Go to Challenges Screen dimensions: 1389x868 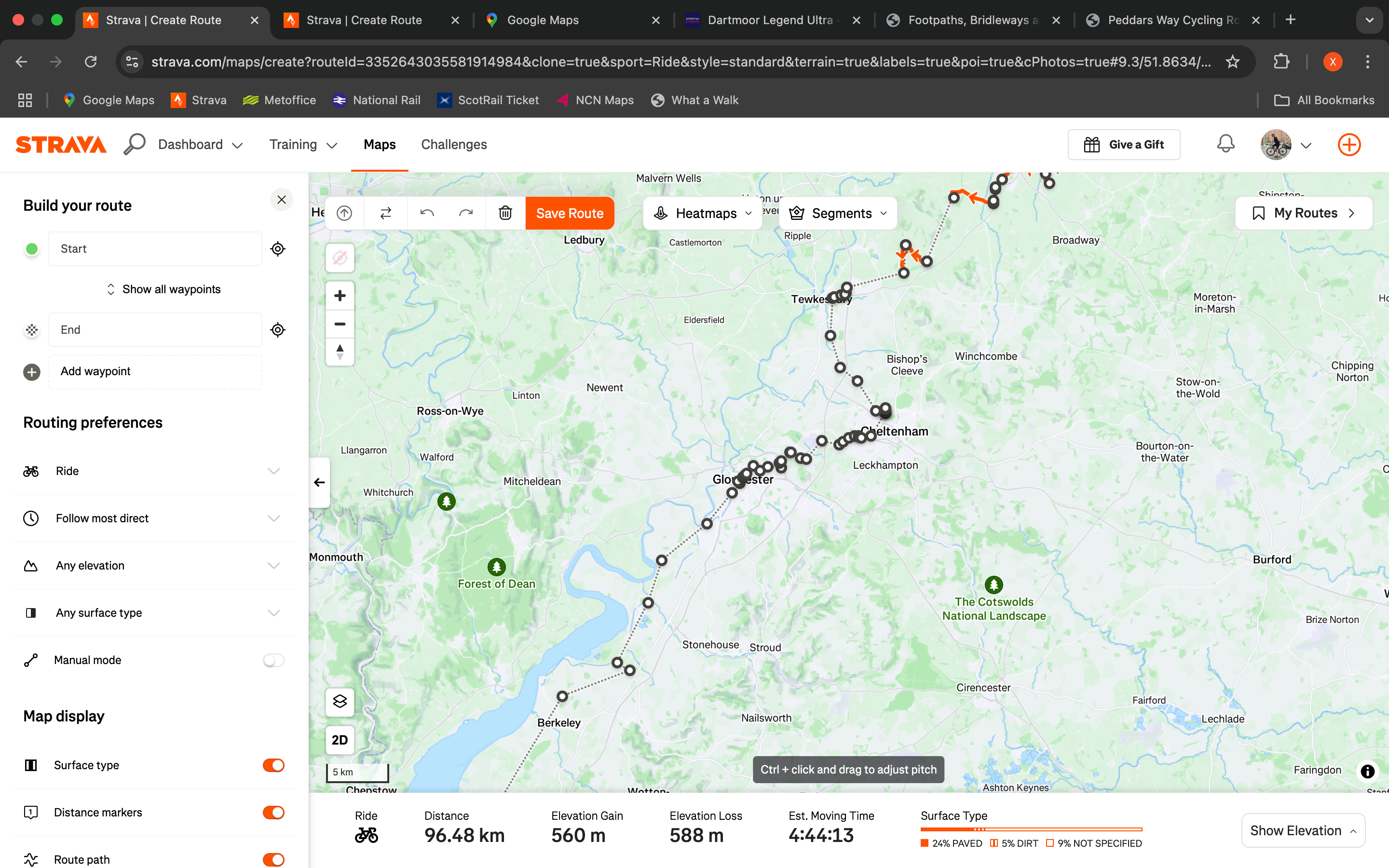[453, 145]
